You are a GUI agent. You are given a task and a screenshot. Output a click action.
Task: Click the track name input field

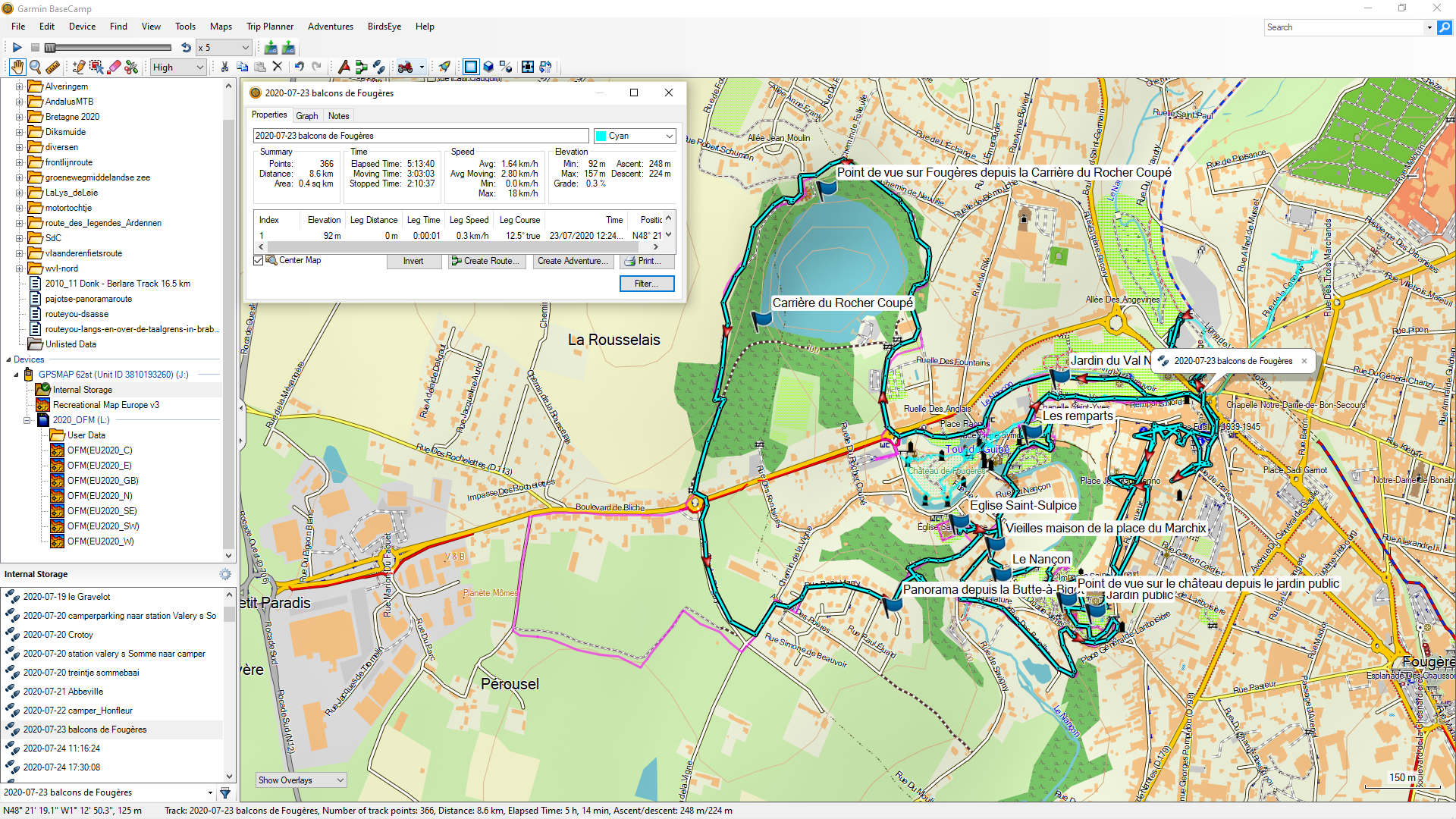point(421,136)
